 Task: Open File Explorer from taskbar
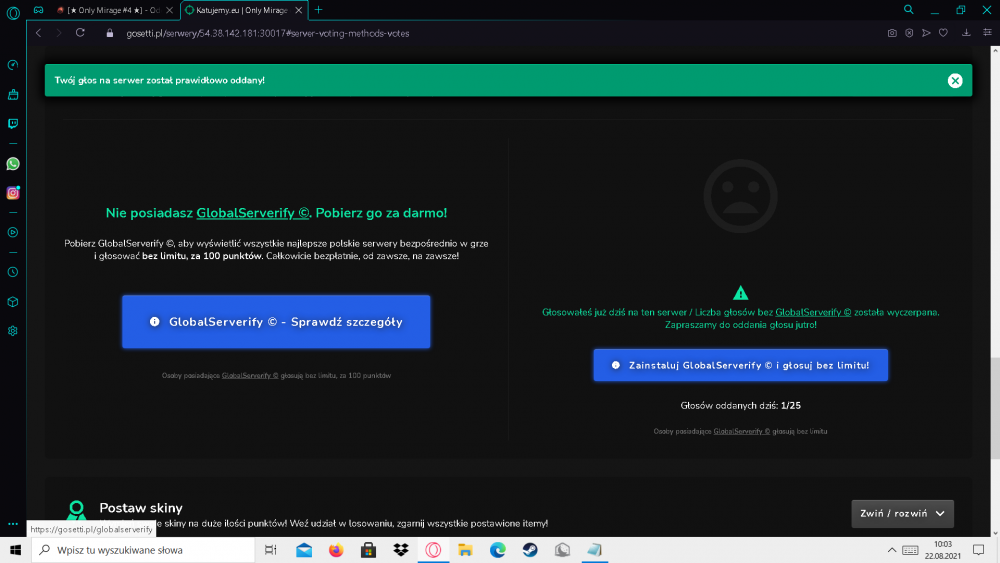click(x=465, y=550)
